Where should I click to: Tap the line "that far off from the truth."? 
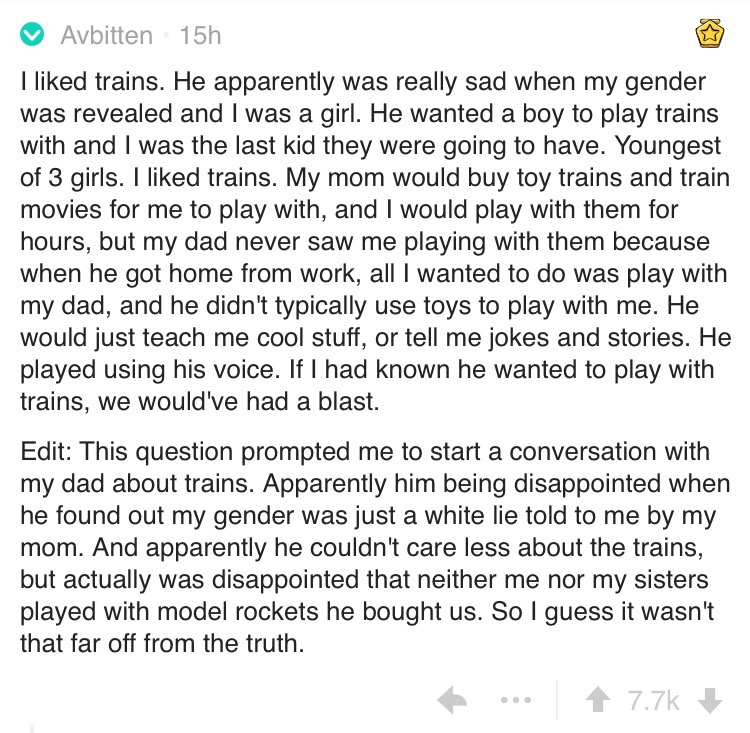162,644
